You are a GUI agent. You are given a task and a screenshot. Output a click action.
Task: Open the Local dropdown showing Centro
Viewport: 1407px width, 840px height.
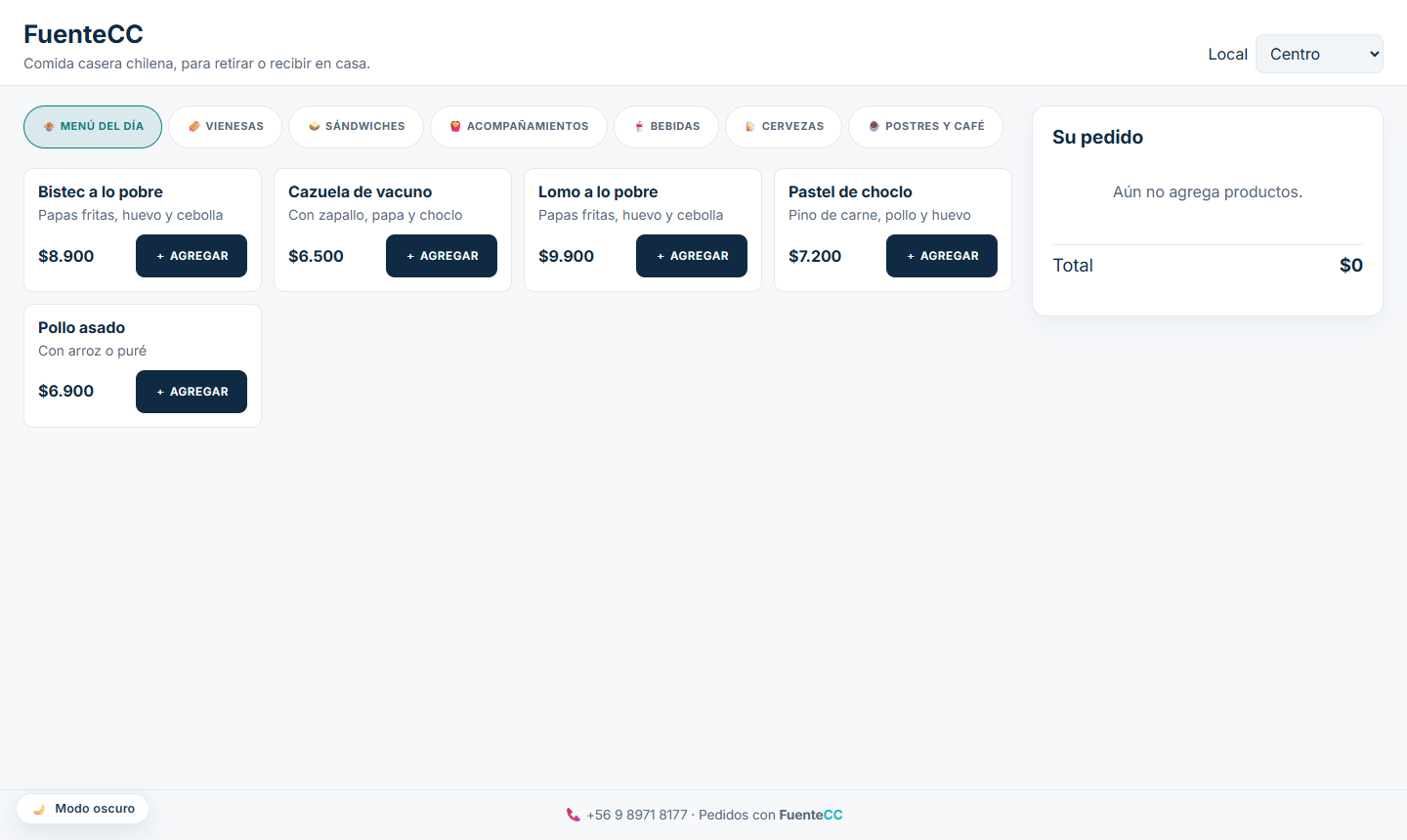tap(1319, 54)
